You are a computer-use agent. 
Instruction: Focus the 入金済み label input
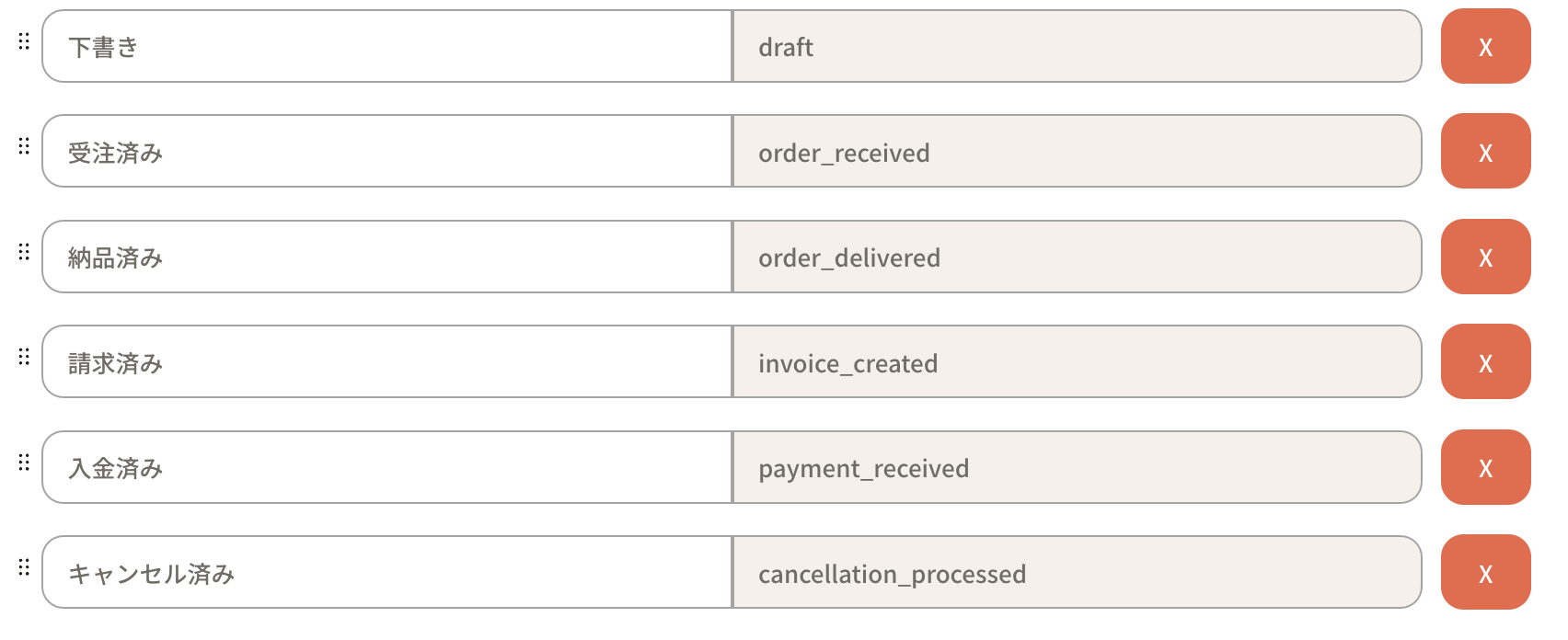pos(386,468)
